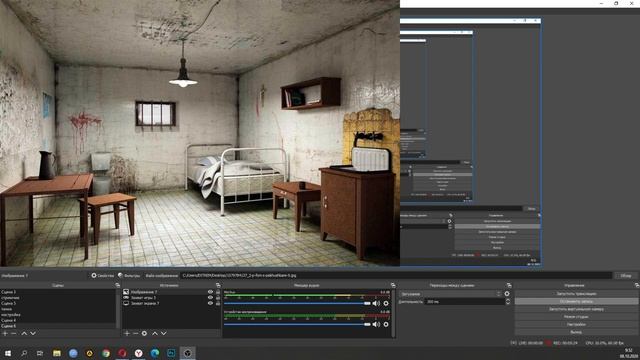Select the настройка scene
The width and height of the screenshot is (640, 360).
(x=58, y=315)
